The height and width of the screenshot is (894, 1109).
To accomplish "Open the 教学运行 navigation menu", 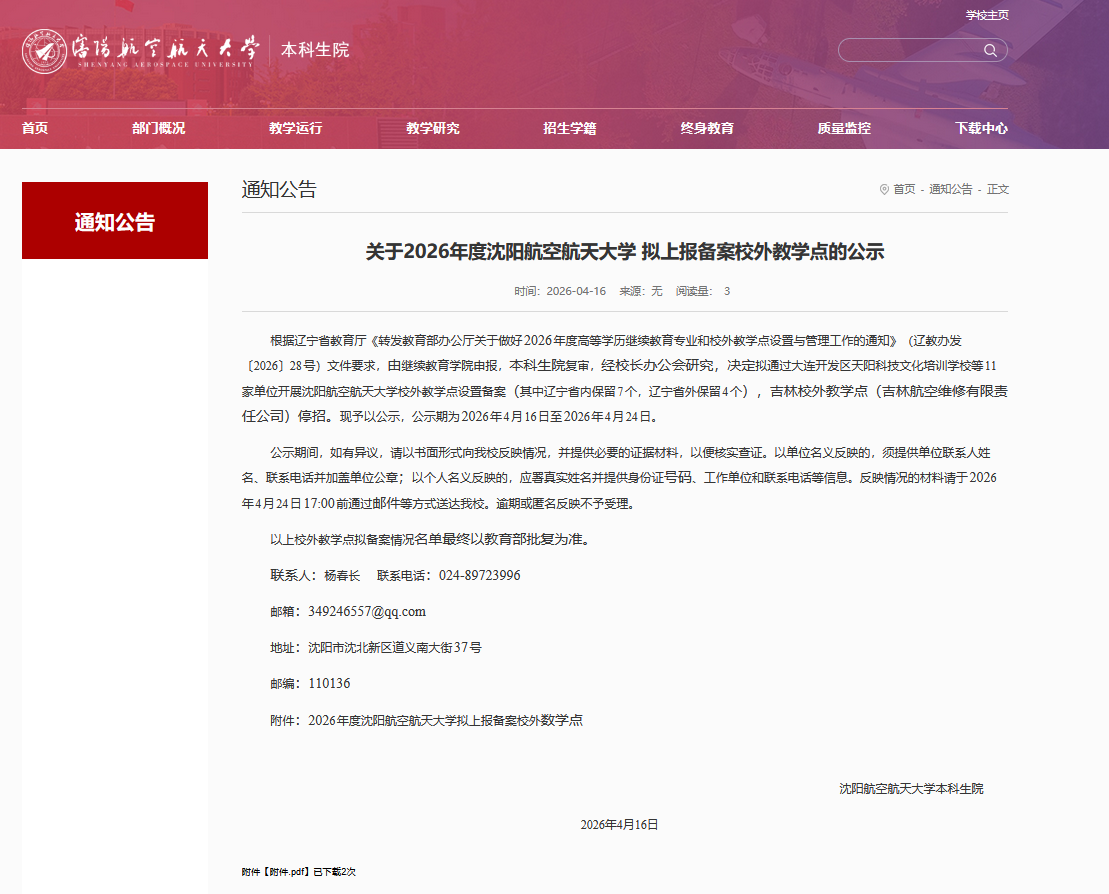I will point(295,128).
